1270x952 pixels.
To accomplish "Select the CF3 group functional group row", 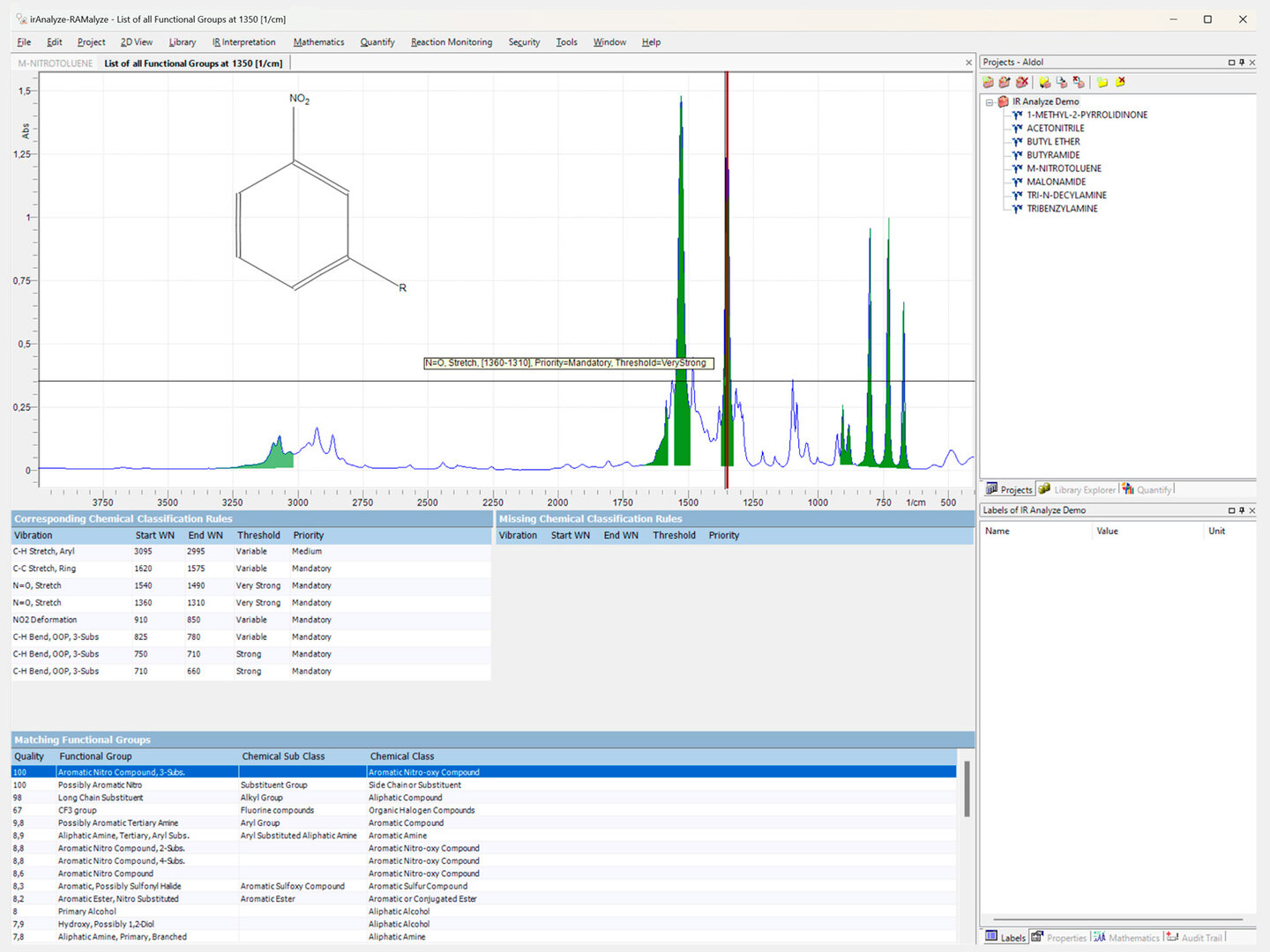I will 78,810.
